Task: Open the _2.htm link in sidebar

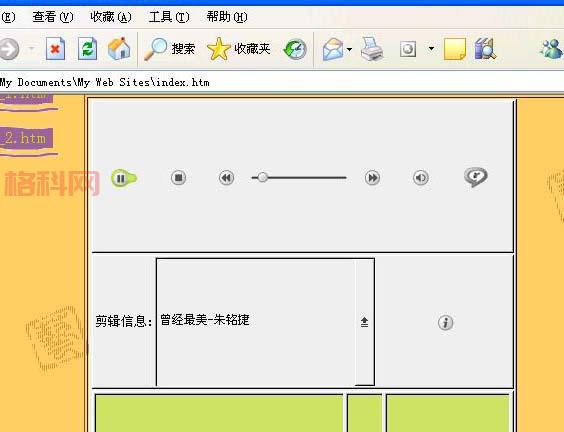Action: (25, 138)
